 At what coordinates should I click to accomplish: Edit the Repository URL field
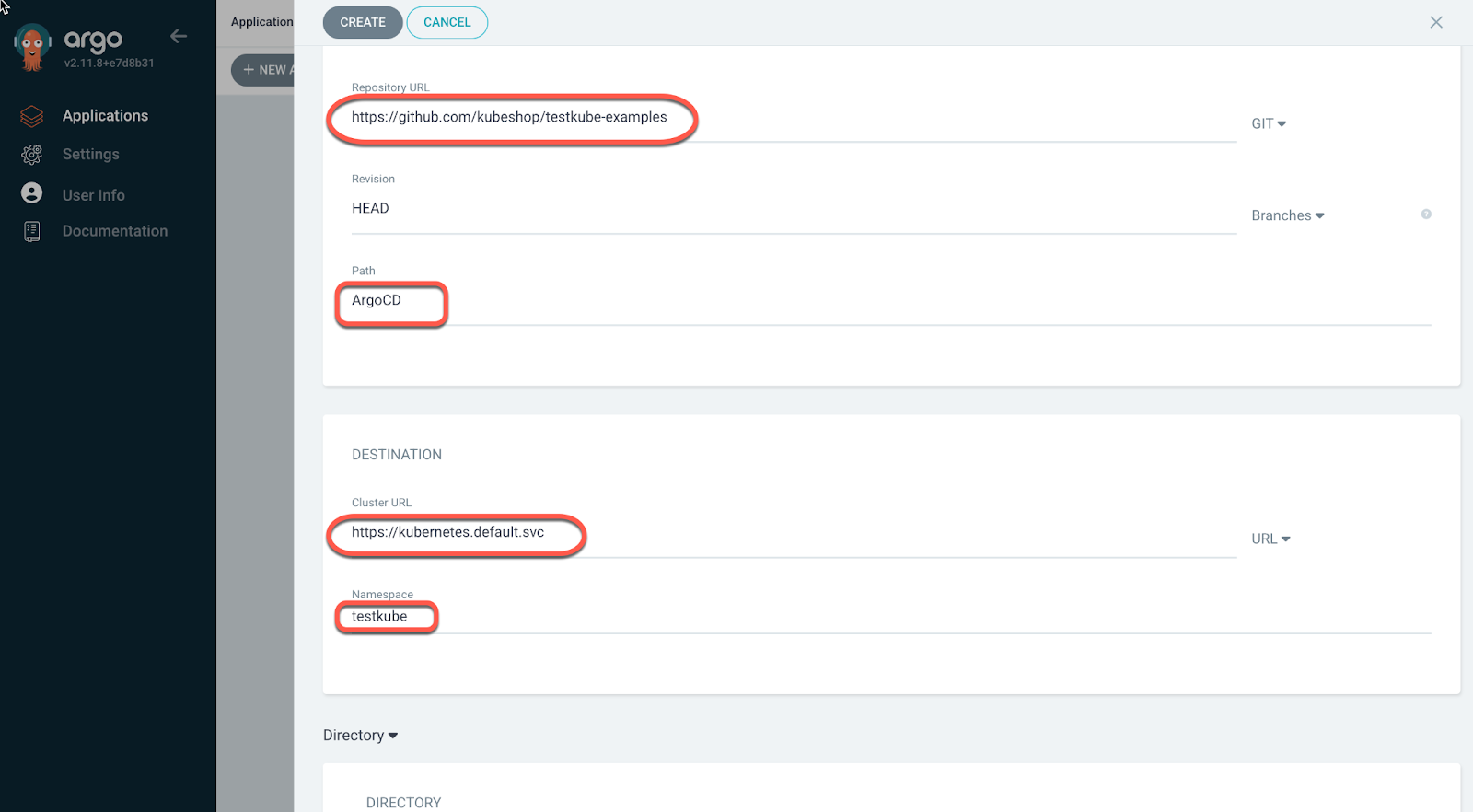pyautogui.click(x=794, y=118)
